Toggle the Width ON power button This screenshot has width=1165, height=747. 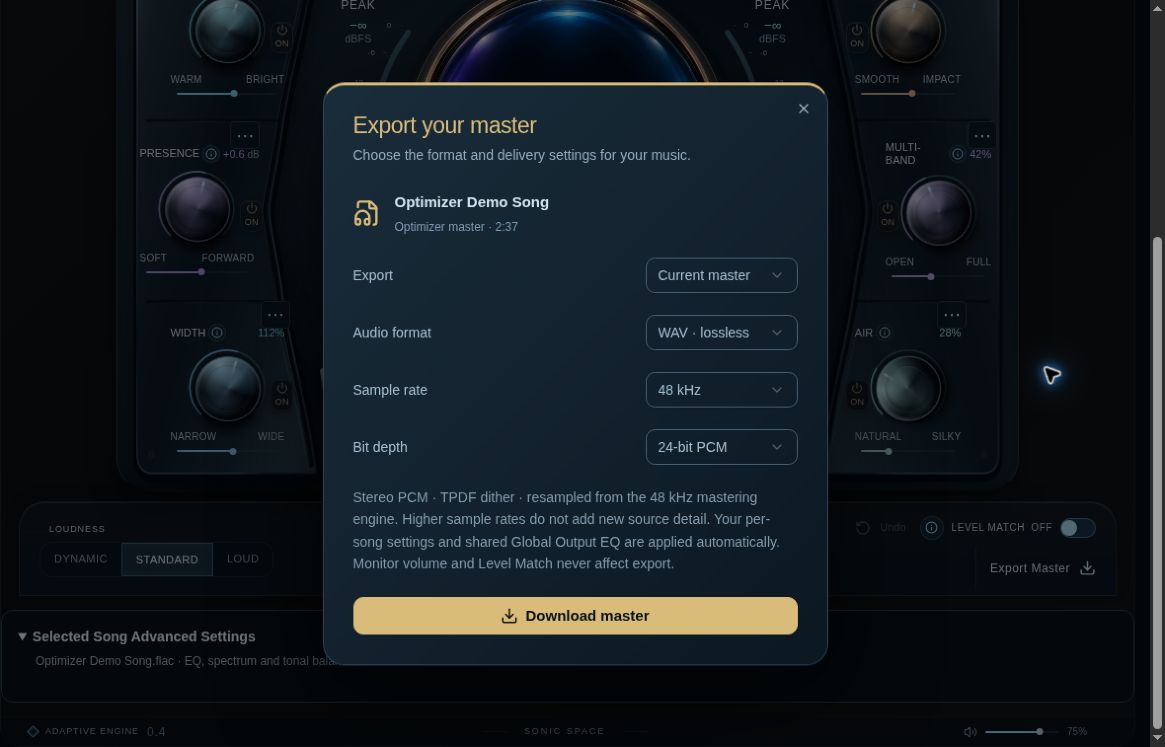282,394
